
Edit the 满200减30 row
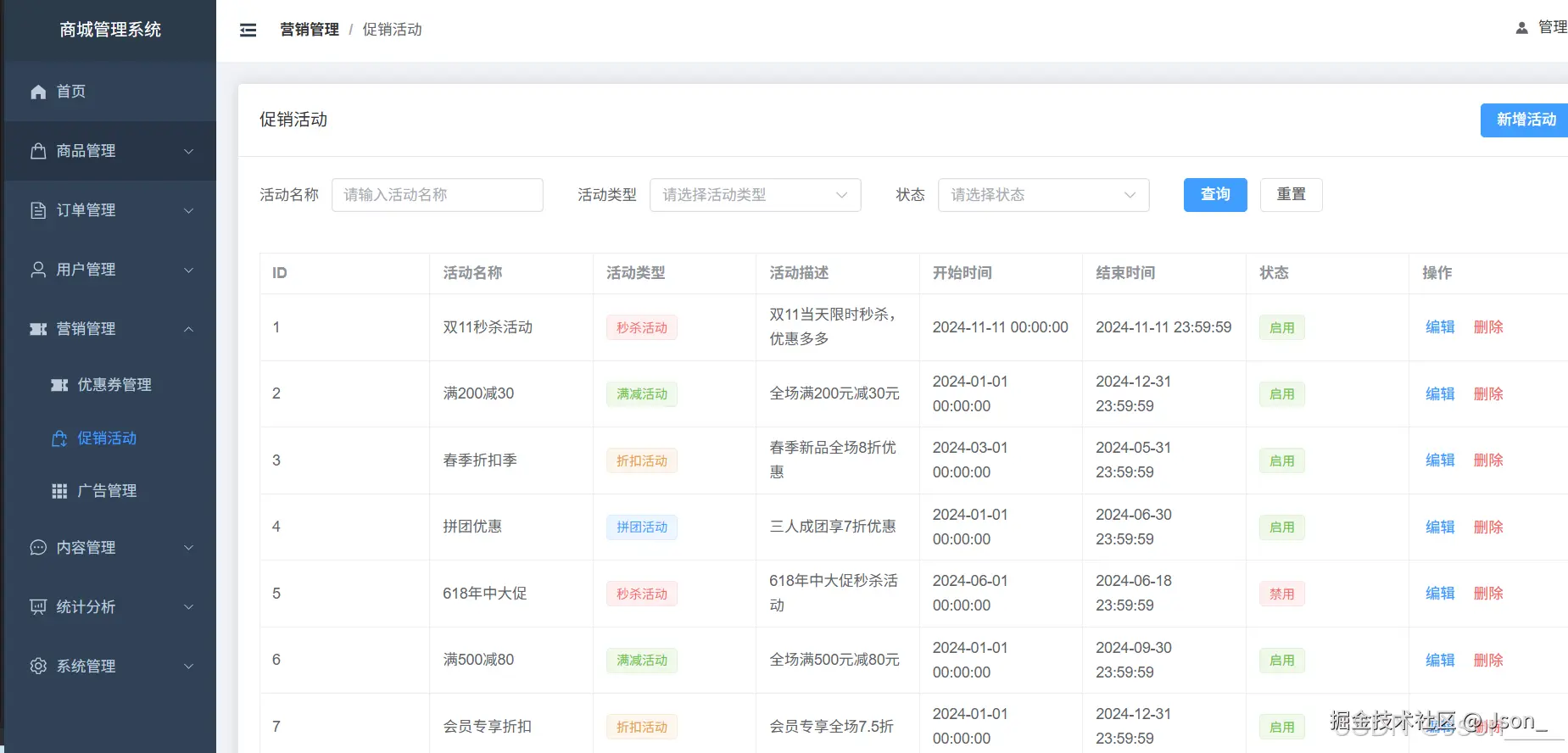[x=1440, y=394]
